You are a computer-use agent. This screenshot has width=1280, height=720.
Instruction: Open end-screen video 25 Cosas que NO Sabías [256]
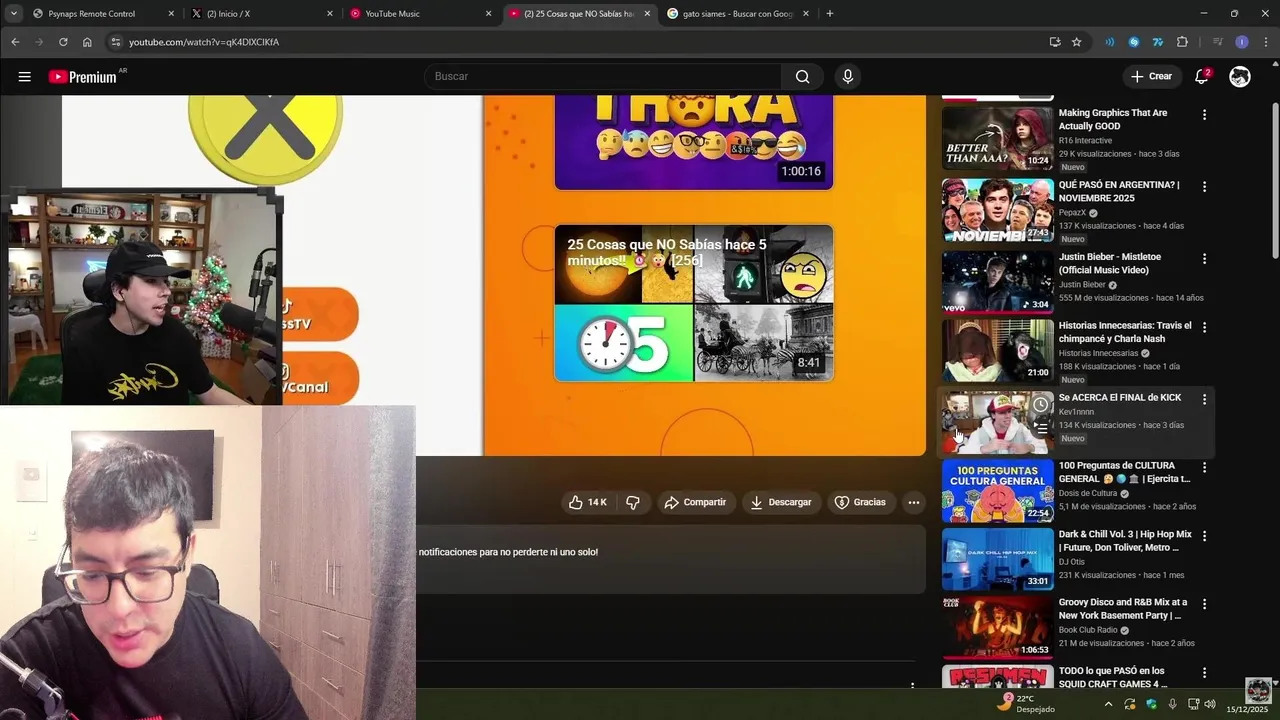pyautogui.click(x=694, y=303)
